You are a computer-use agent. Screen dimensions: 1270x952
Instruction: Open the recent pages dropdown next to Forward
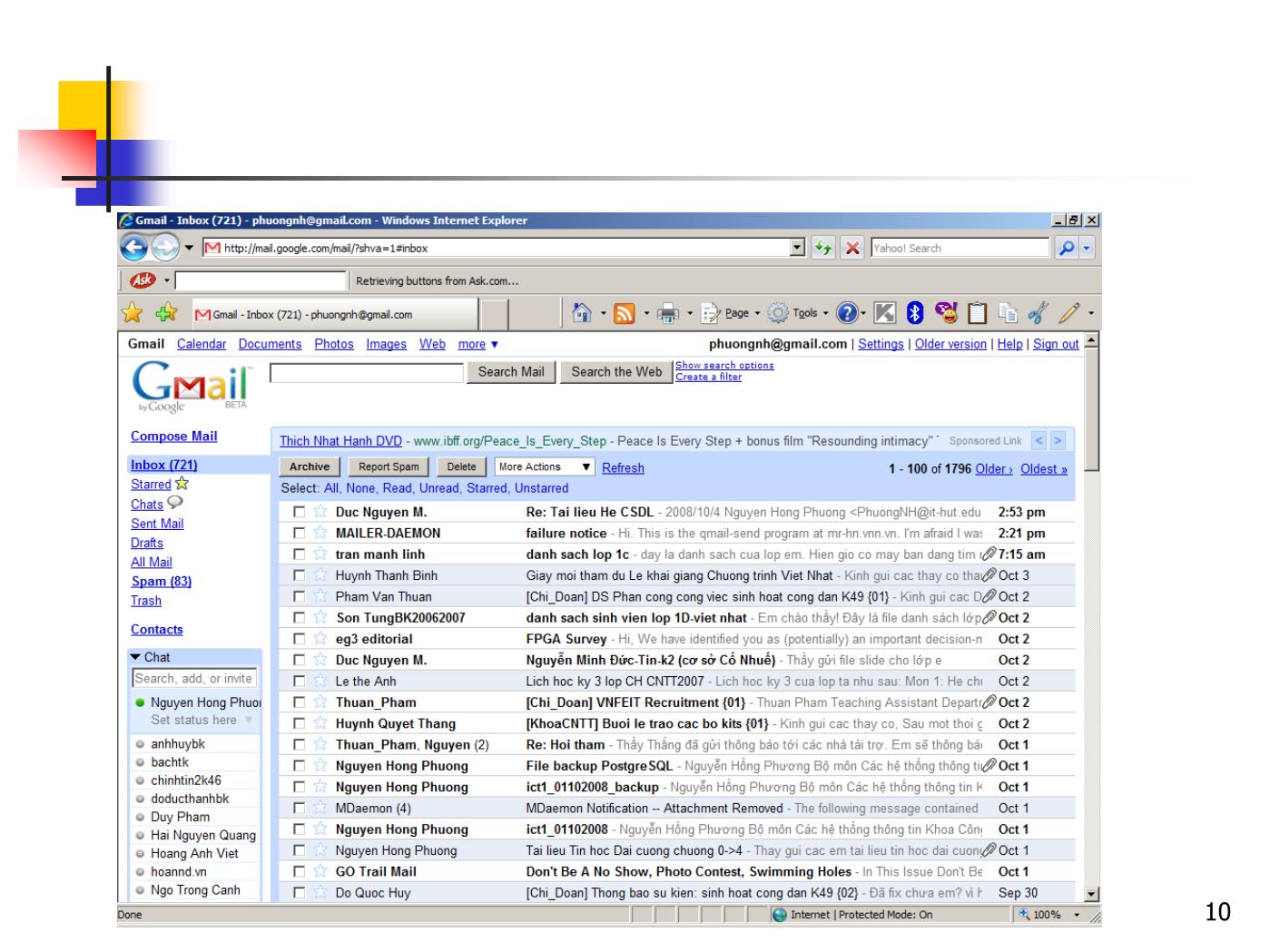[189, 248]
